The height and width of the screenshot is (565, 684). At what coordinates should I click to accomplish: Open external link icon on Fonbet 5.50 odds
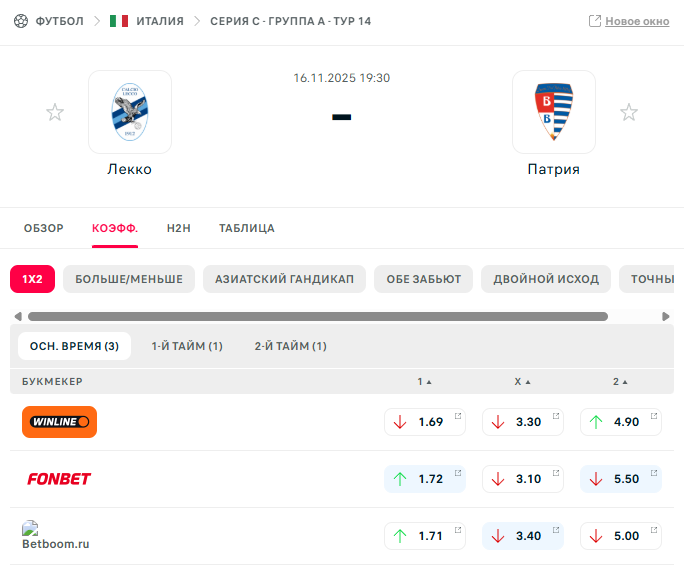(654, 473)
